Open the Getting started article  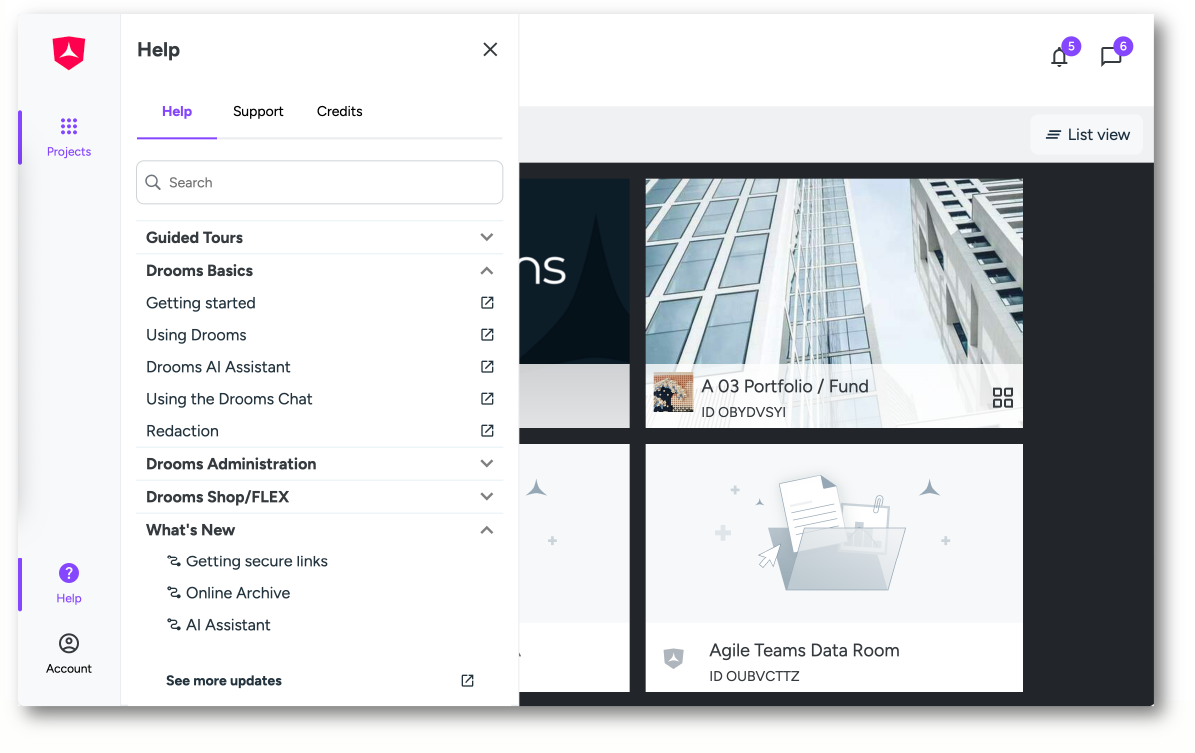[200, 303]
